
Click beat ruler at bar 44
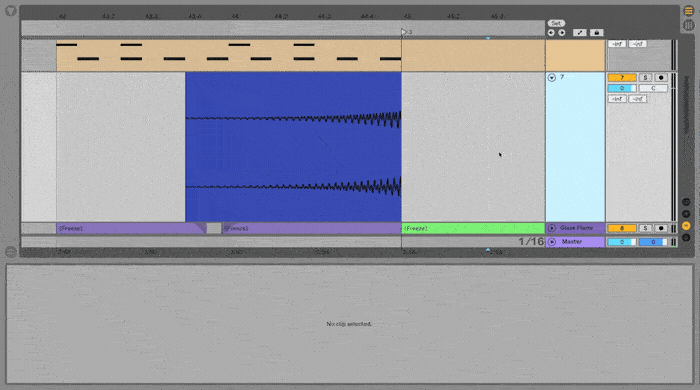(235, 16)
